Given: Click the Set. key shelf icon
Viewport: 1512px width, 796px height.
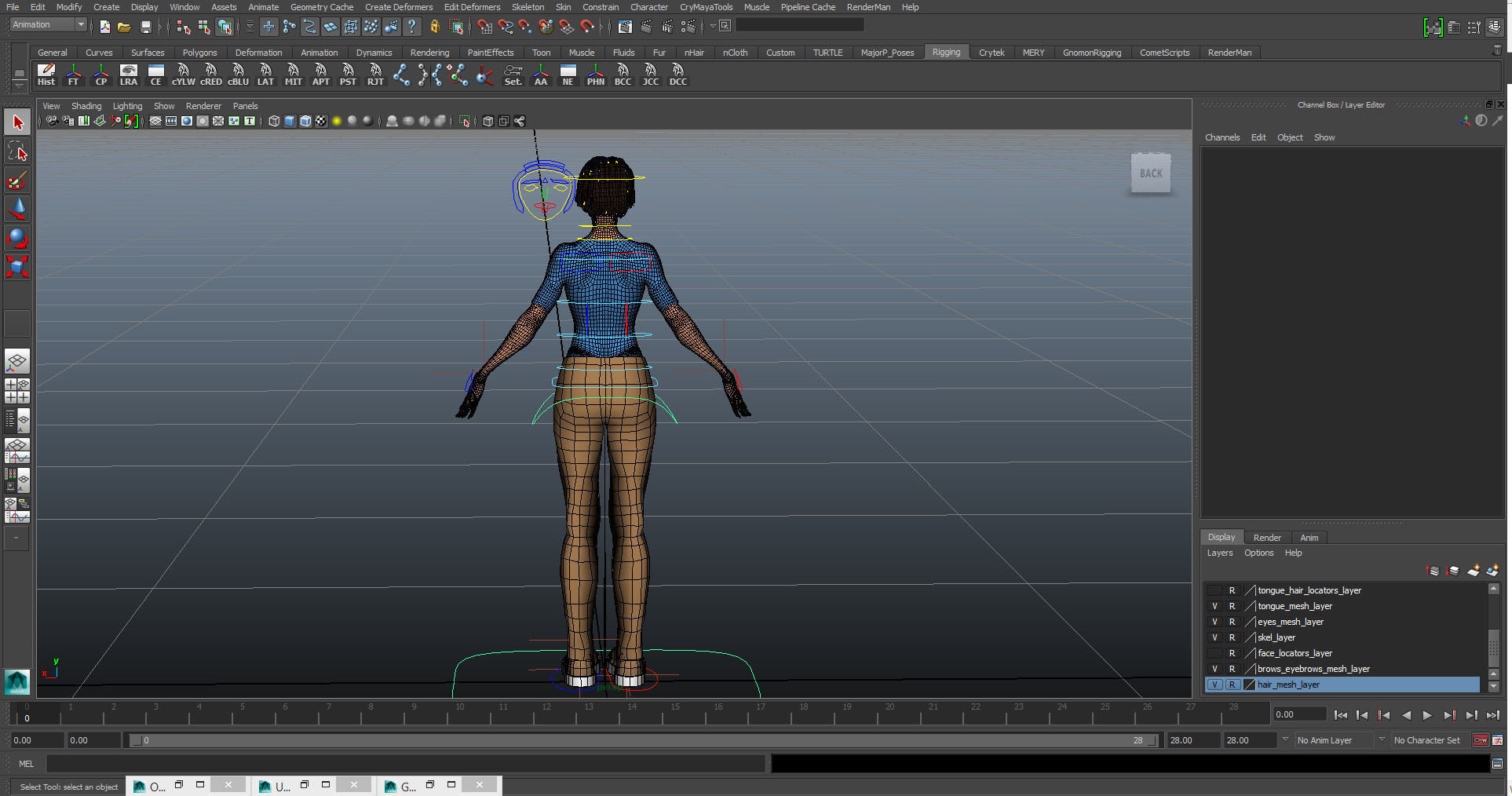Looking at the screenshot, I should [x=513, y=75].
